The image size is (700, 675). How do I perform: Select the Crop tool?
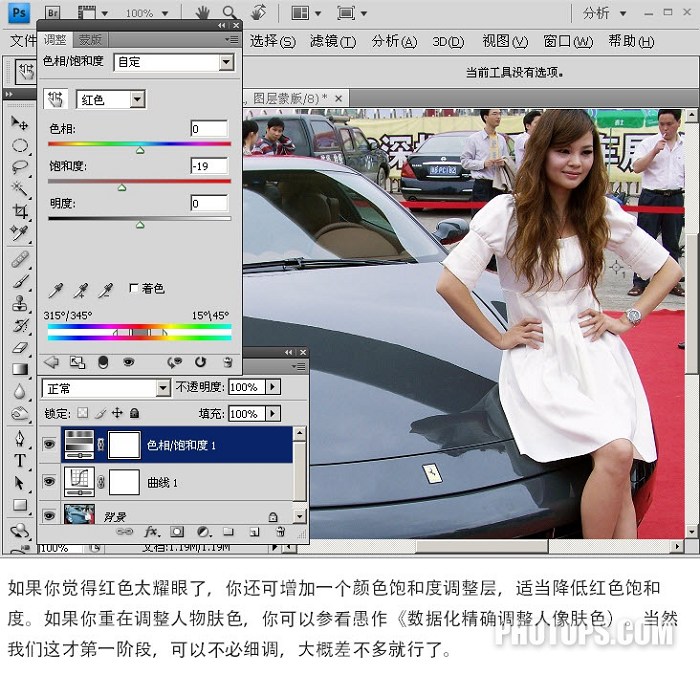(x=20, y=211)
